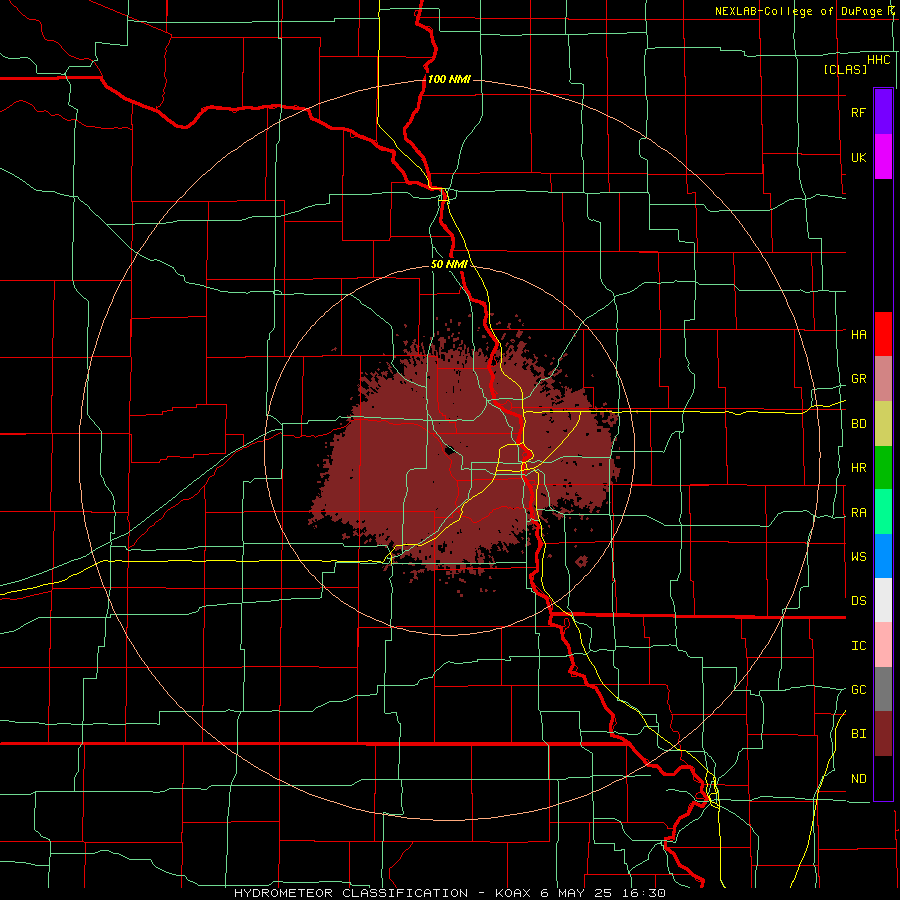
Task: Select the GR pink legend color
Action: (883, 379)
